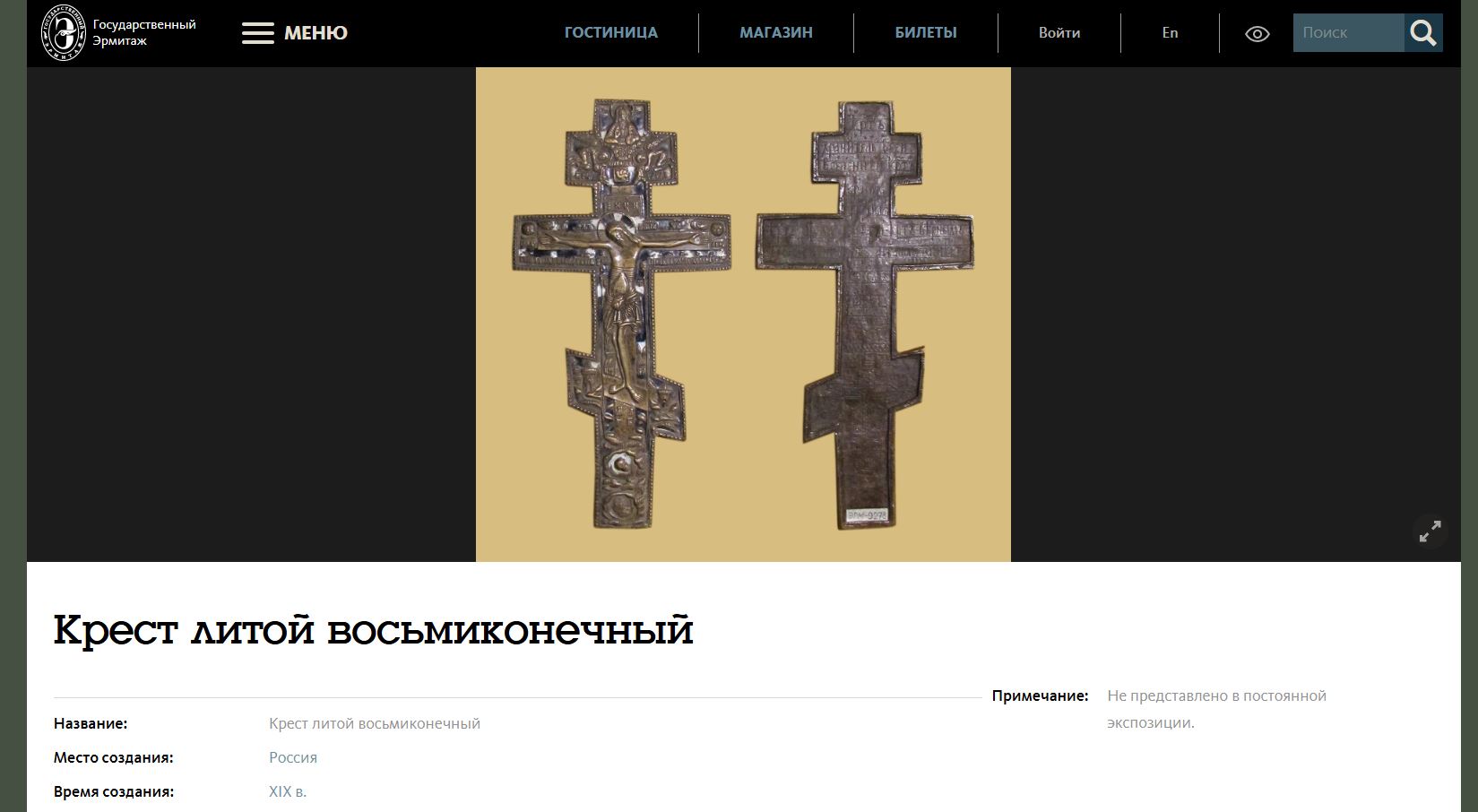Follow the XIX в. date link
The width and height of the screenshot is (1478, 812).
coord(288,791)
